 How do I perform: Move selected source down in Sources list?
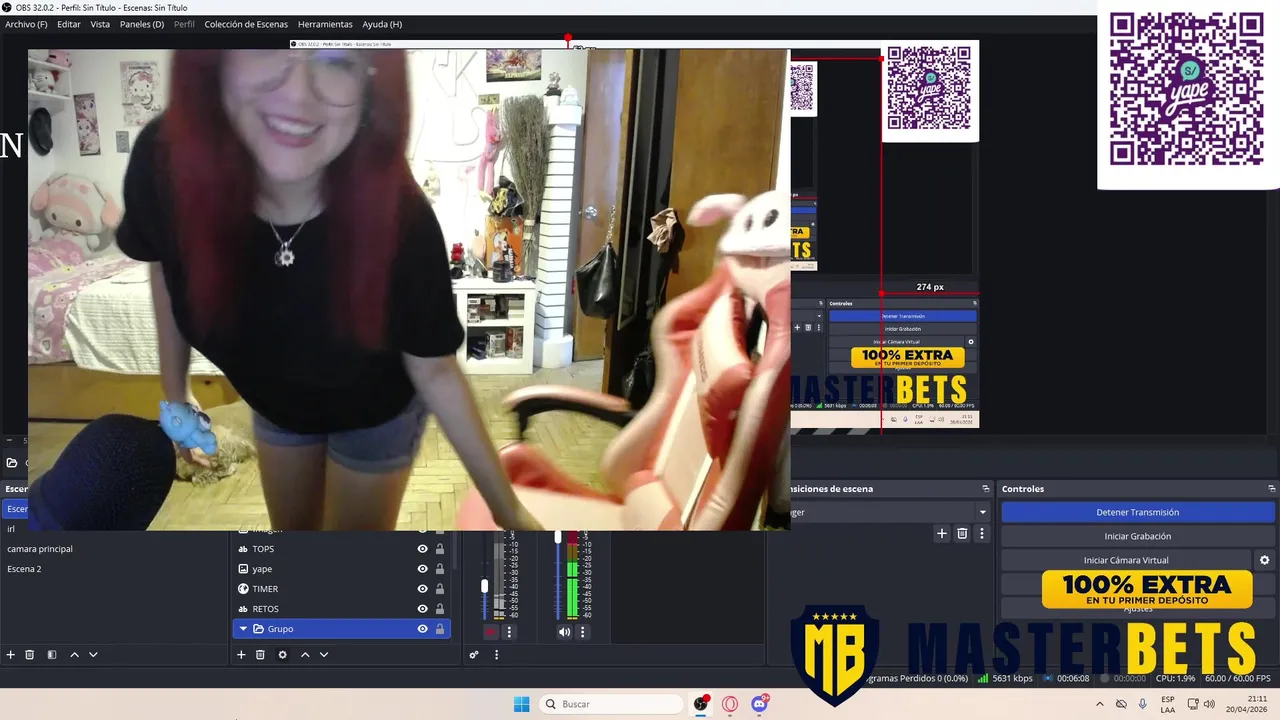pyautogui.click(x=324, y=655)
